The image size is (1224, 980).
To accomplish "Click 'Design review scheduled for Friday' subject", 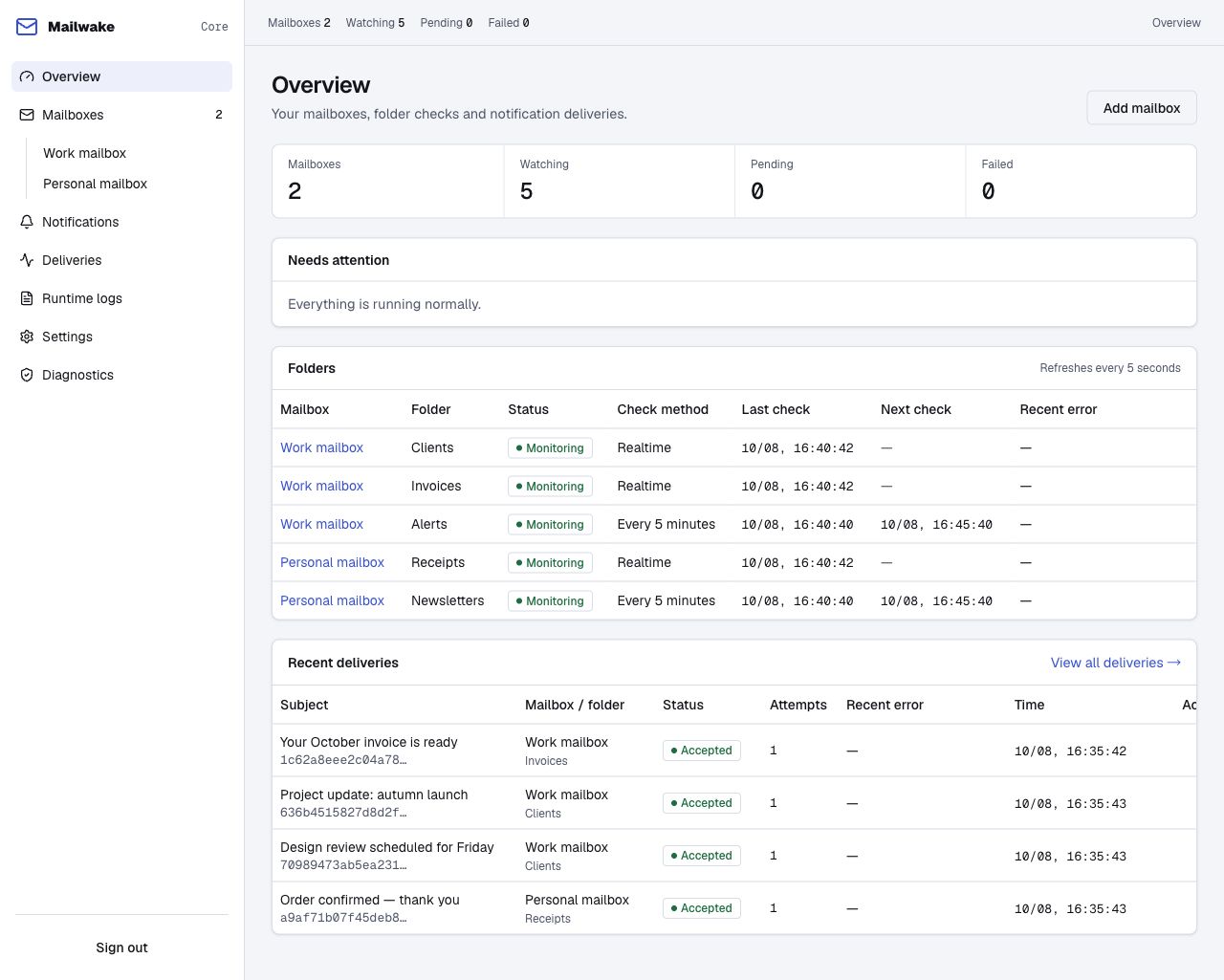I will click(x=387, y=847).
